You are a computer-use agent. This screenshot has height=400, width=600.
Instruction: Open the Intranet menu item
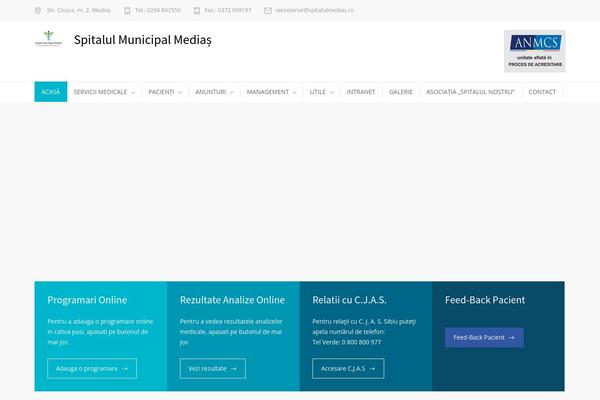point(361,92)
